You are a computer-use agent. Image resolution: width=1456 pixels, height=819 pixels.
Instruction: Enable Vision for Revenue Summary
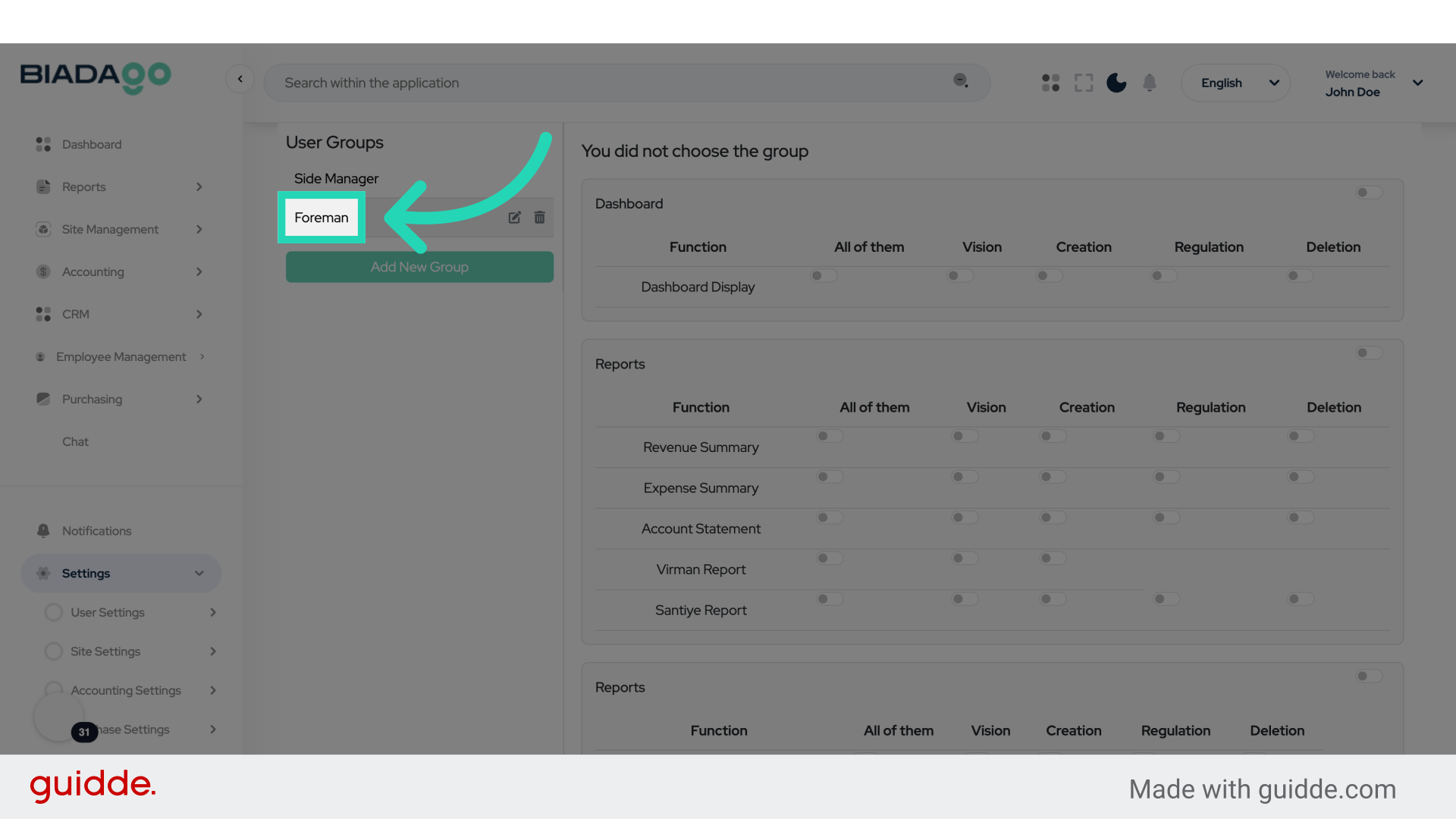click(x=965, y=436)
